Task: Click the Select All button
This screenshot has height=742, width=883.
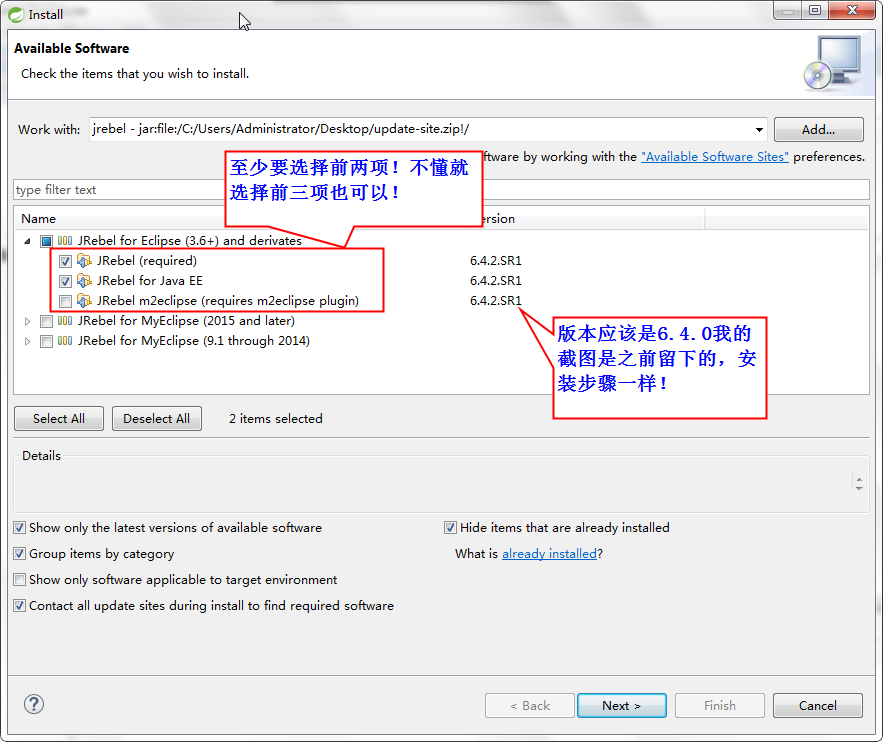Action: 59,418
